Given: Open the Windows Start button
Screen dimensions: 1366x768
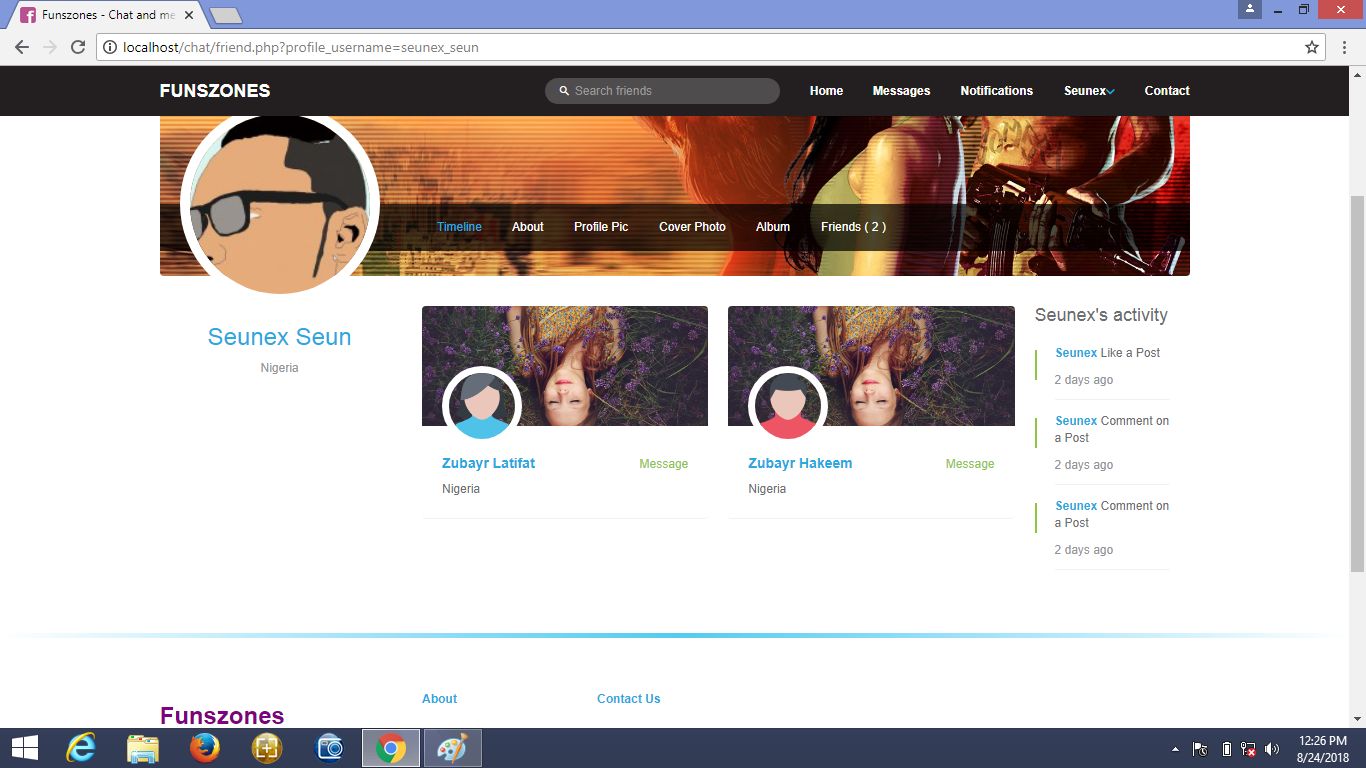Looking at the screenshot, I should pyautogui.click(x=24, y=748).
